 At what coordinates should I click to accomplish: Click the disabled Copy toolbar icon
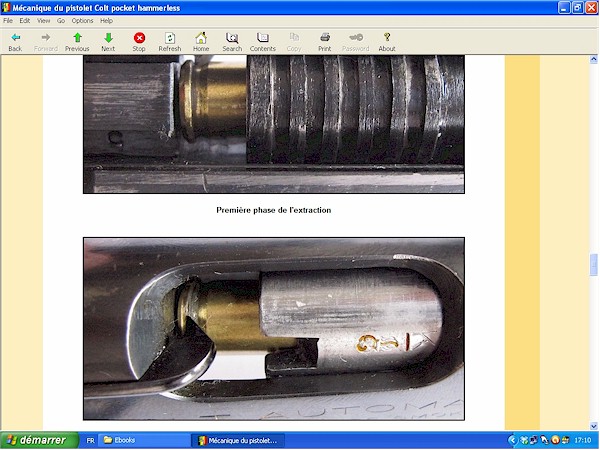(x=294, y=42)
